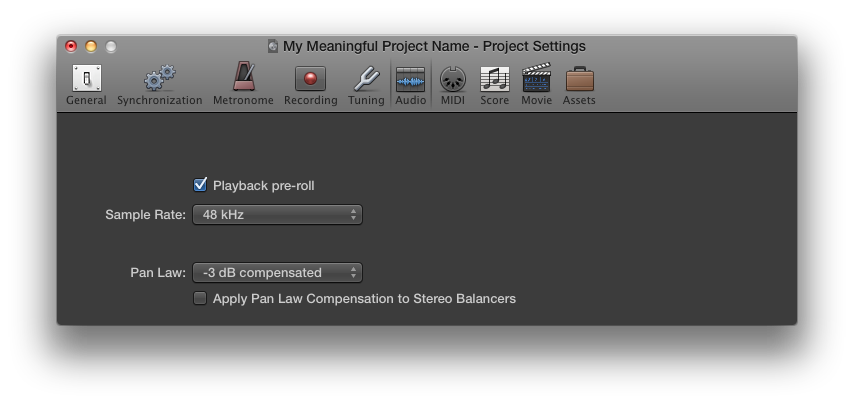Screen dimensions: 854x404
Task: Click the Playback pre-roll text label
Action: [x=264, y=186]
